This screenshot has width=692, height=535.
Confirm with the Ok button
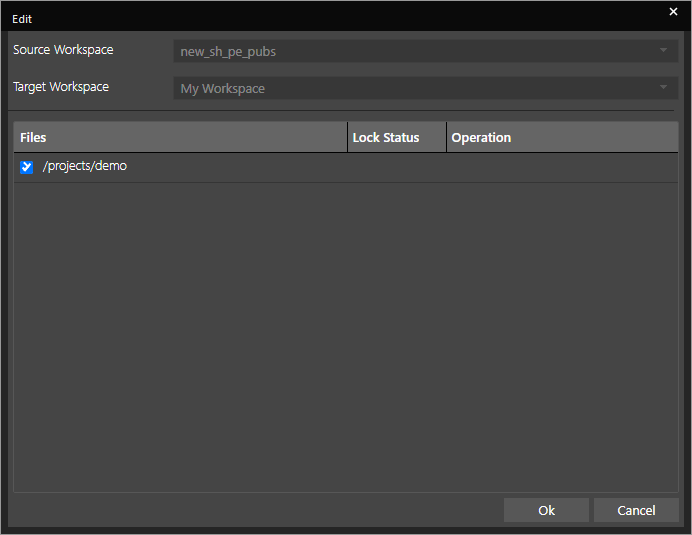[546, 510]
